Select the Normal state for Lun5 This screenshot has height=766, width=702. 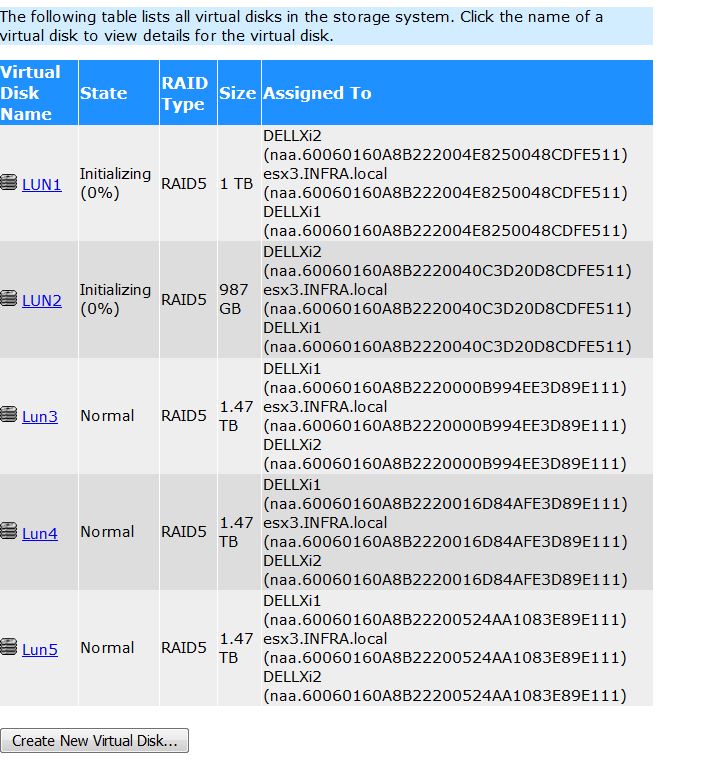click(107, 648)
